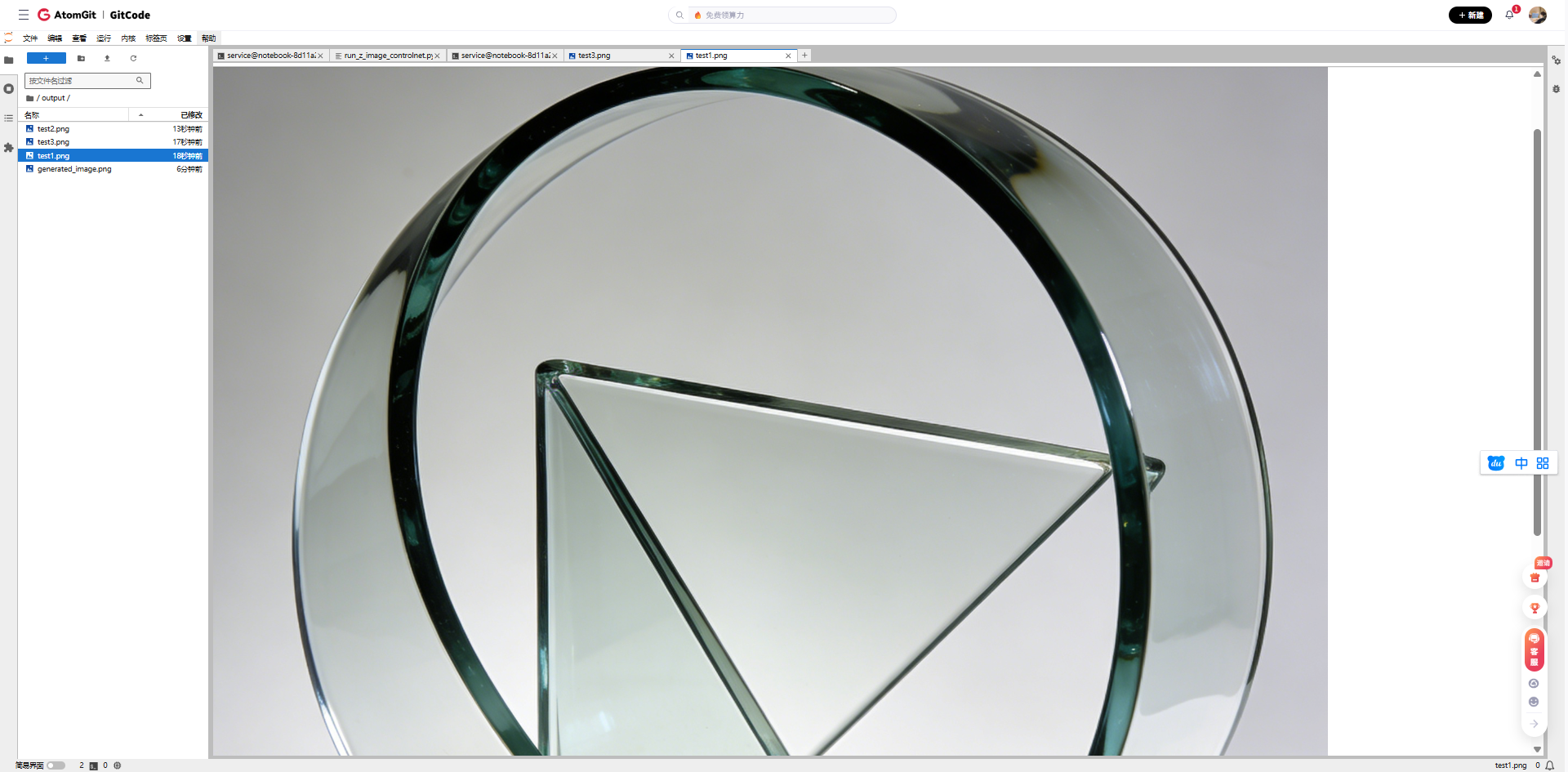Click the trophy icon

1535,608
